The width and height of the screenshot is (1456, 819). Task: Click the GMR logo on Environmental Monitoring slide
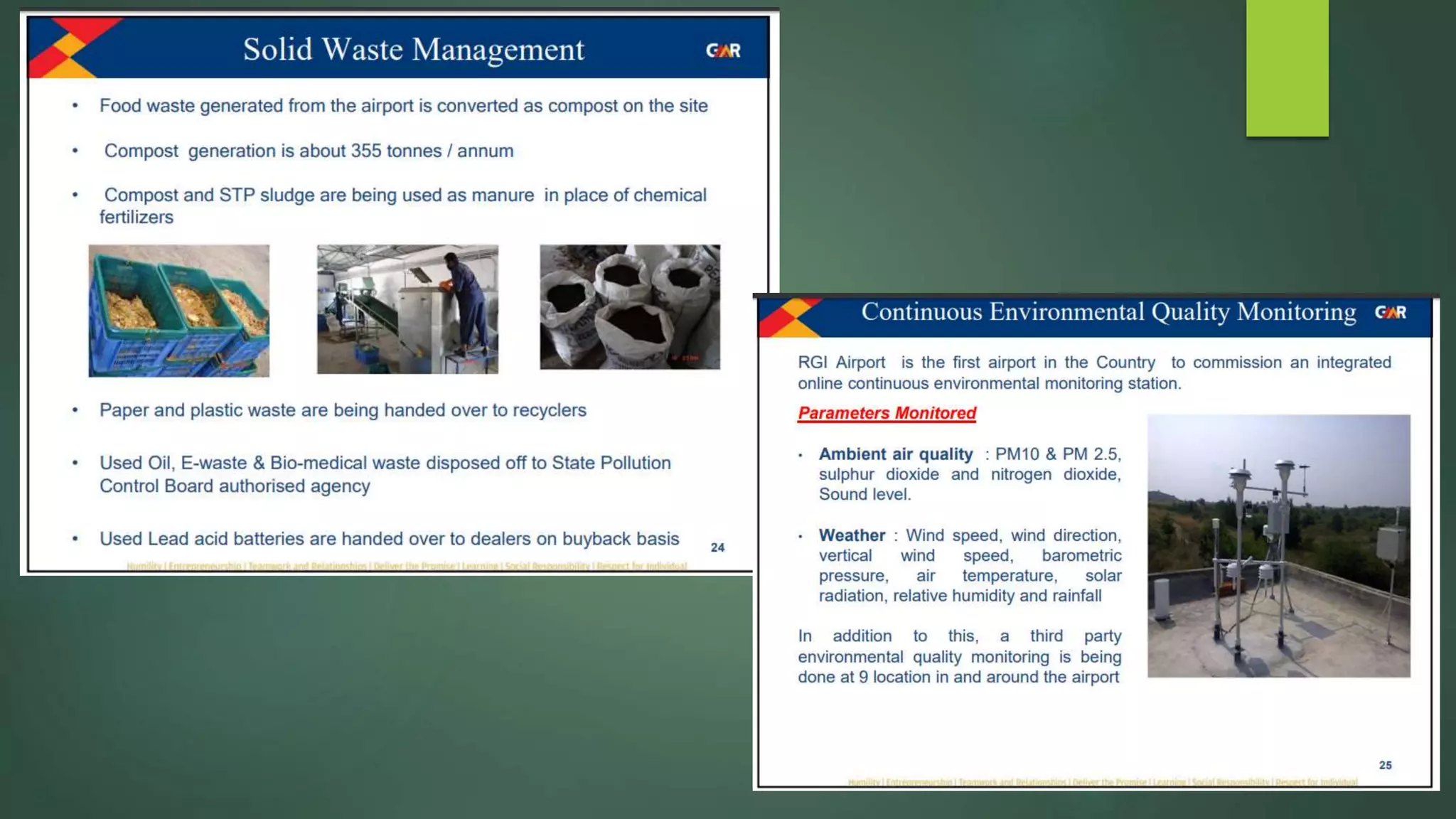coord(1390,313)
